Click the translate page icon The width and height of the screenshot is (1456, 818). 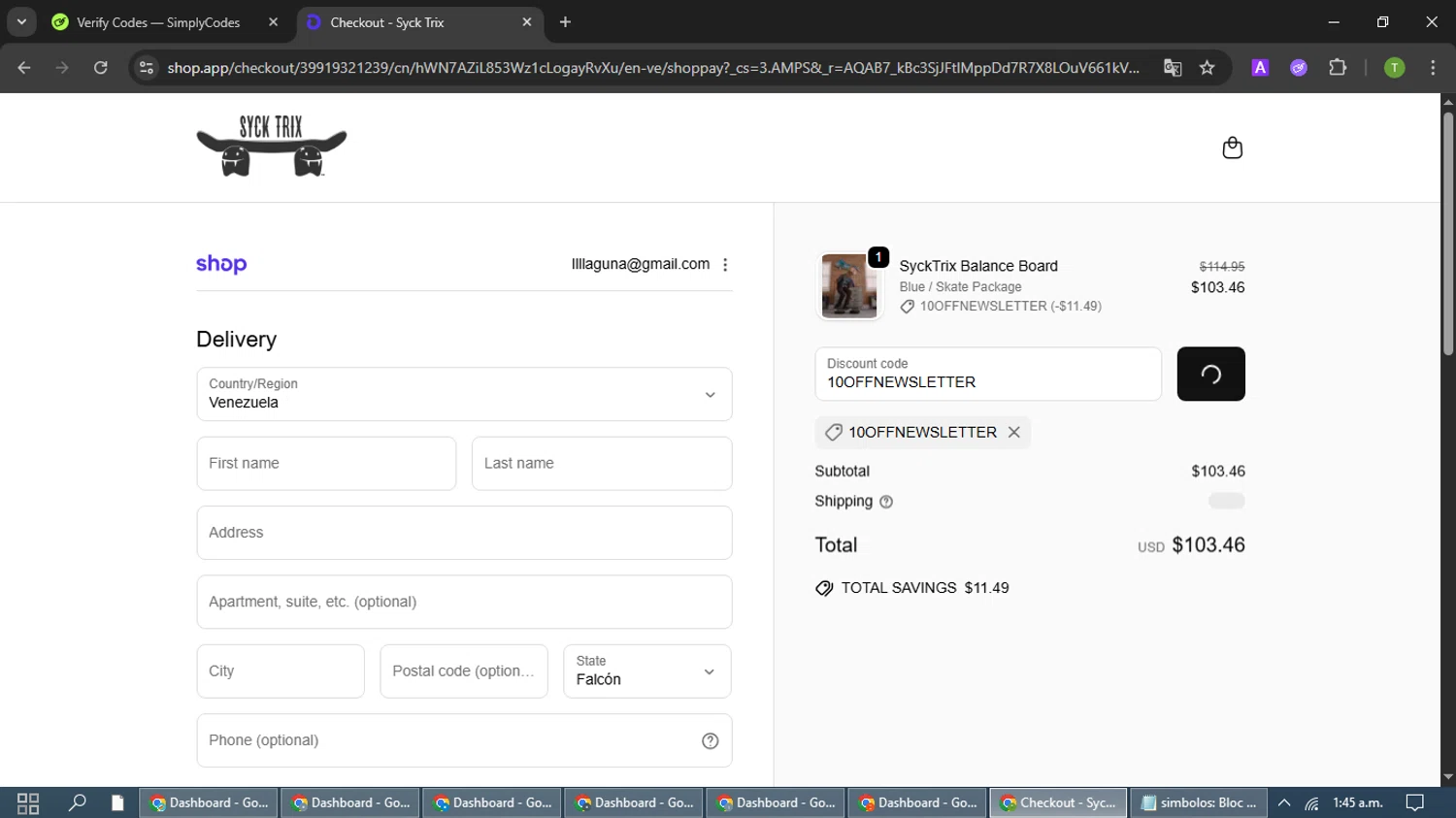click(1173, 67)
